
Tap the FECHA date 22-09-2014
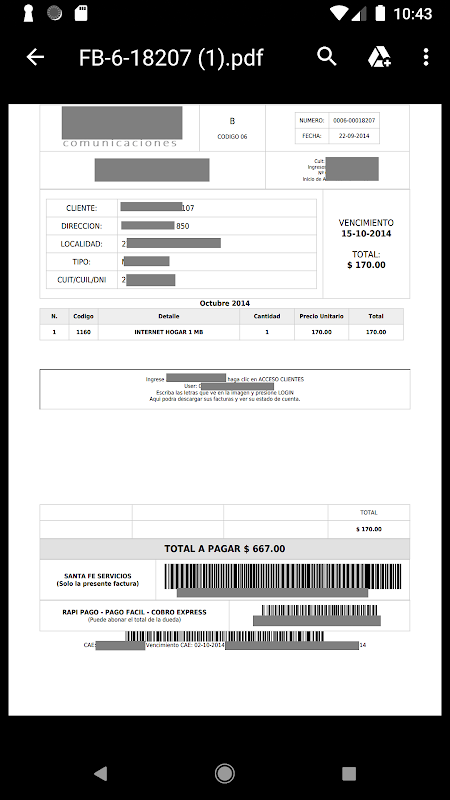[354, 136]
